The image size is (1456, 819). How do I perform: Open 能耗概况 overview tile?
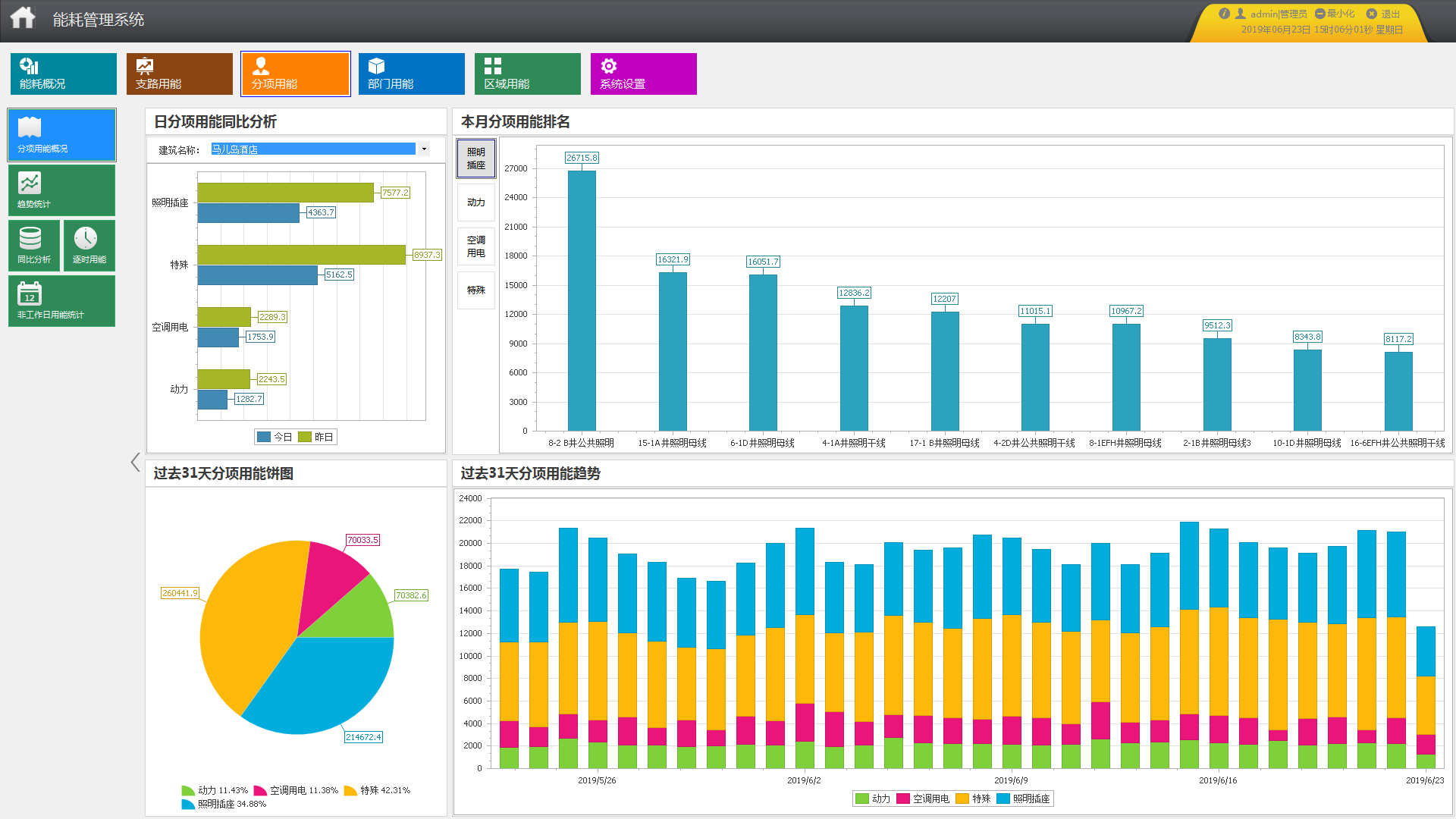pyautogui.click(x=63, y=74)
